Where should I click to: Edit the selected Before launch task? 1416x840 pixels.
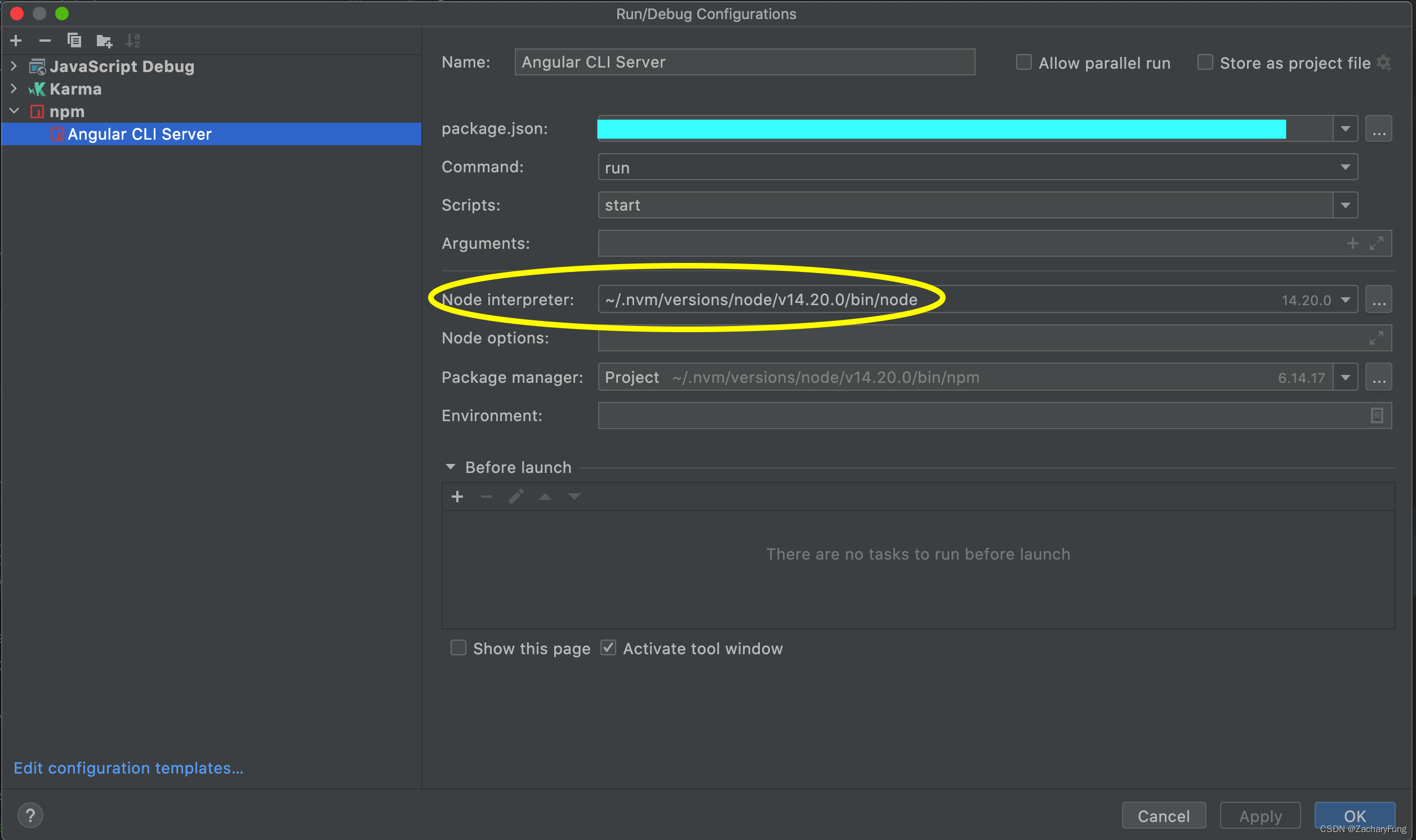point(516,497)
